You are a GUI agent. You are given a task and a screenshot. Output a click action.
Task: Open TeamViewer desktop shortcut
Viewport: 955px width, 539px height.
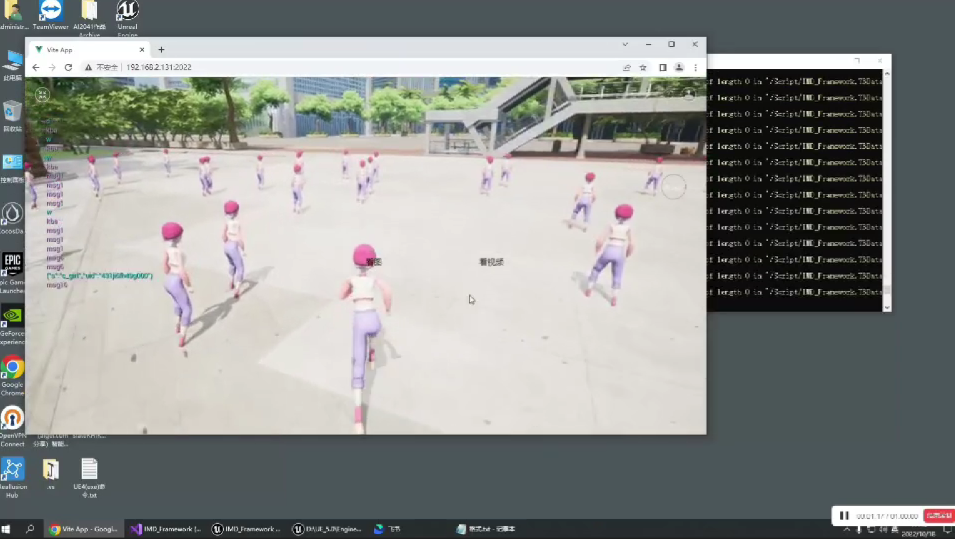[50, 12]
